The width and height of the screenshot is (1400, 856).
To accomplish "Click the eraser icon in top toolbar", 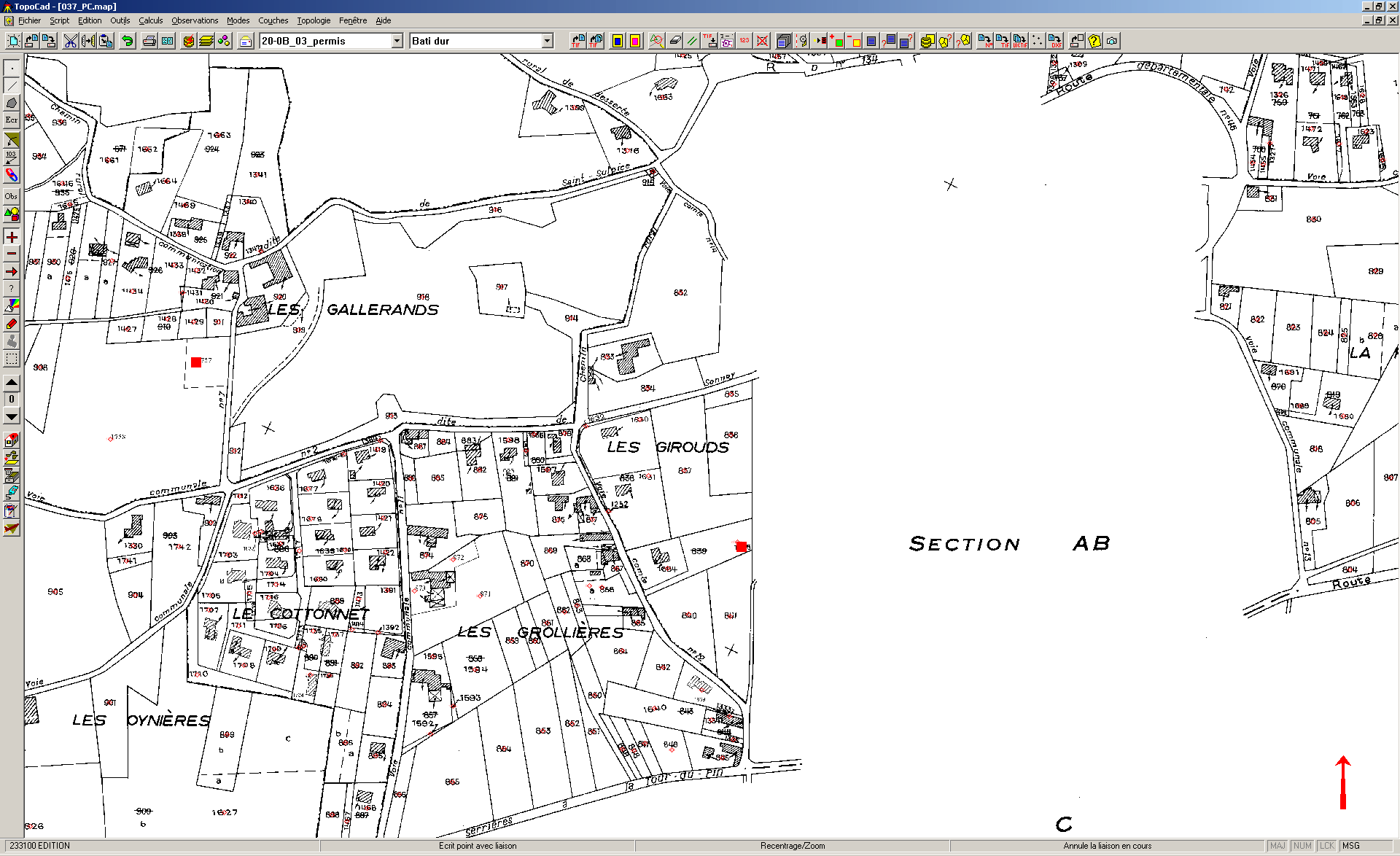I will tap(674, 41).
